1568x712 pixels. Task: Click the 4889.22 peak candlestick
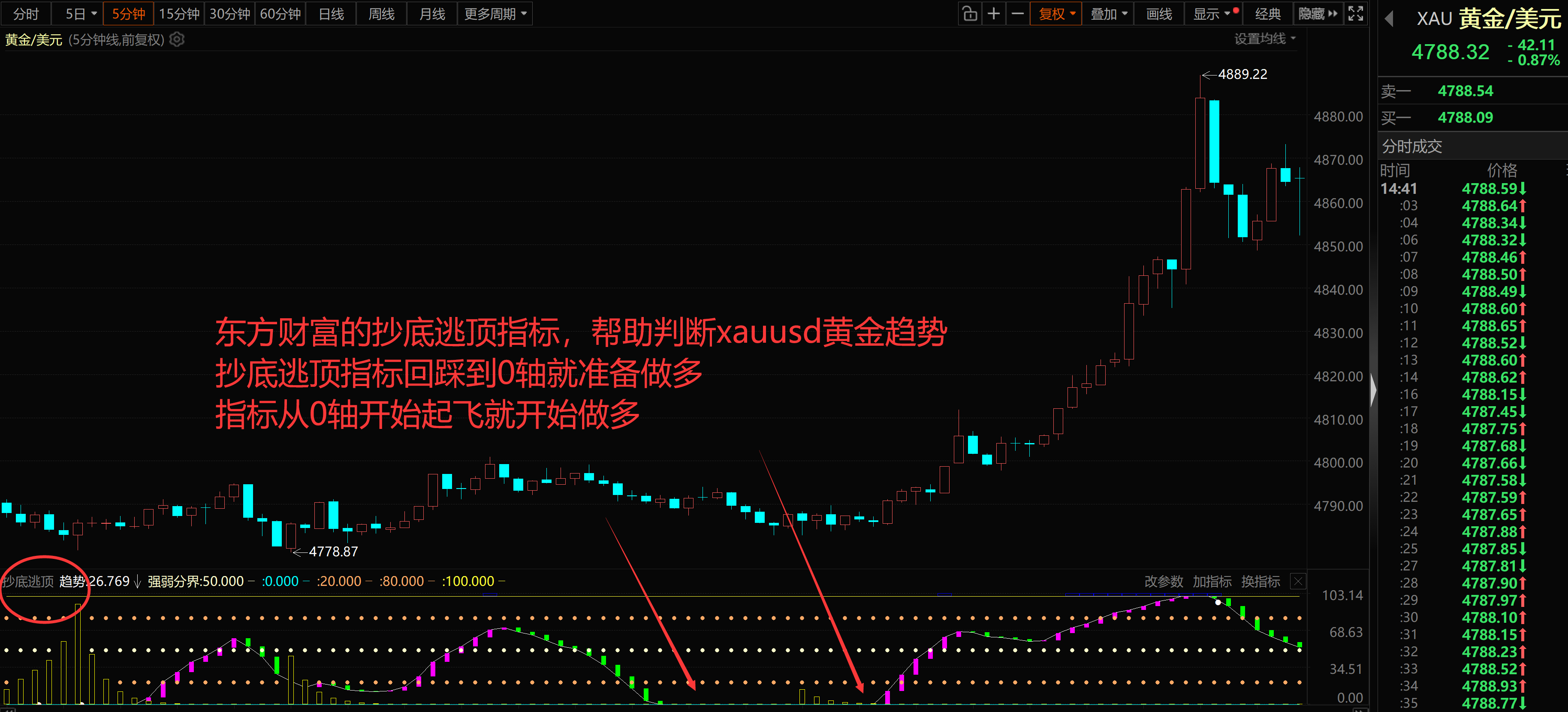pyautogui.click(x=1200, y=143)
